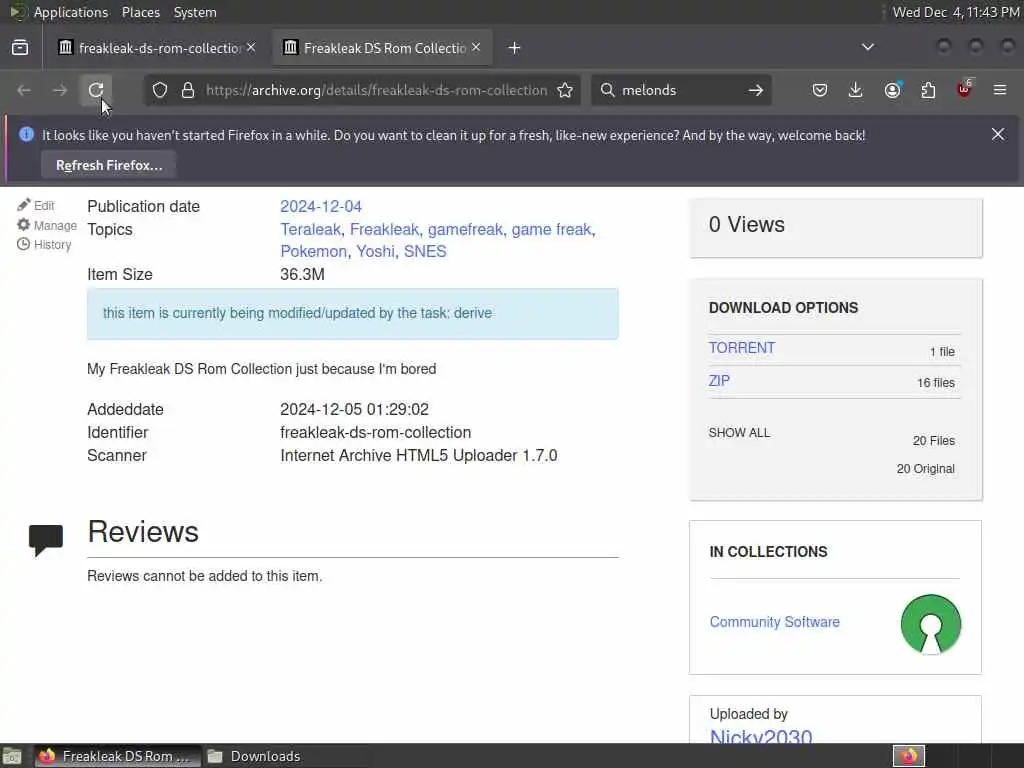Click the Refresh Firefox... button

coord(109,165)
